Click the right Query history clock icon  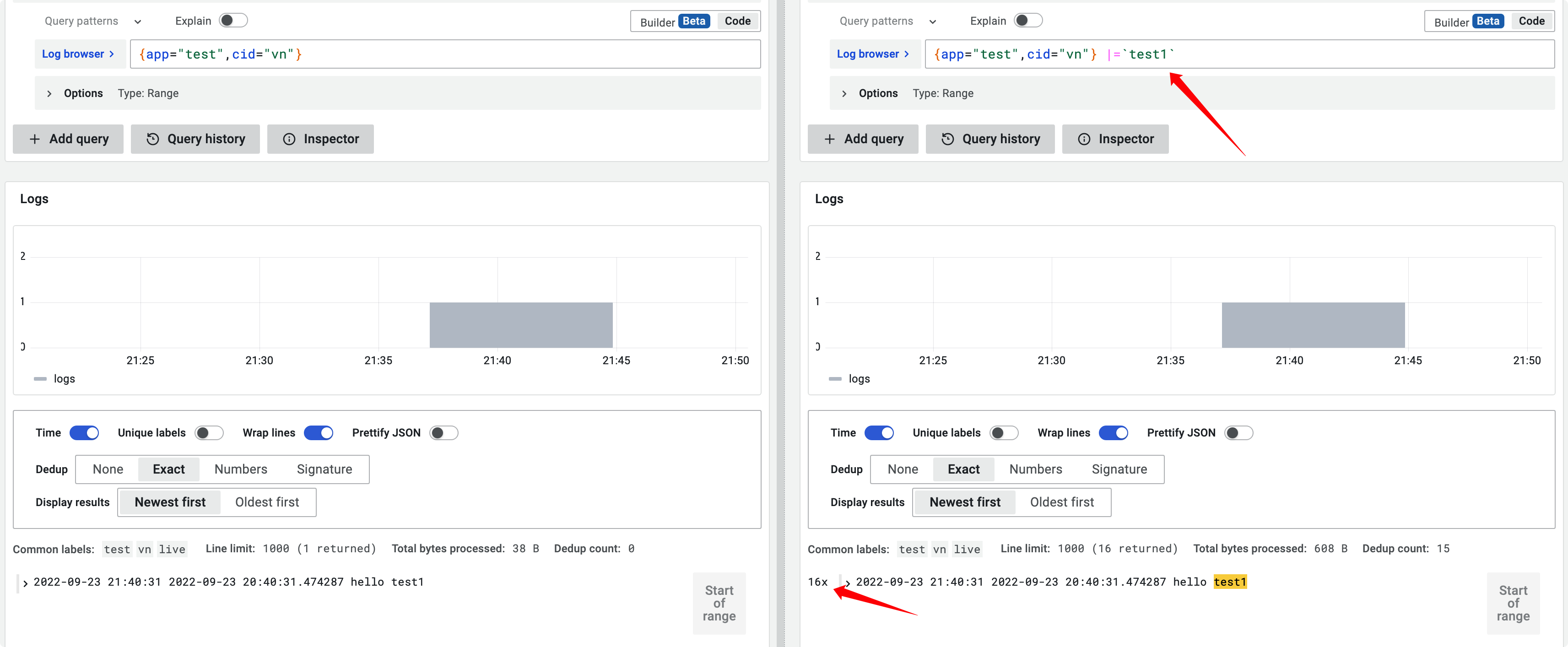tap(948, 140)
